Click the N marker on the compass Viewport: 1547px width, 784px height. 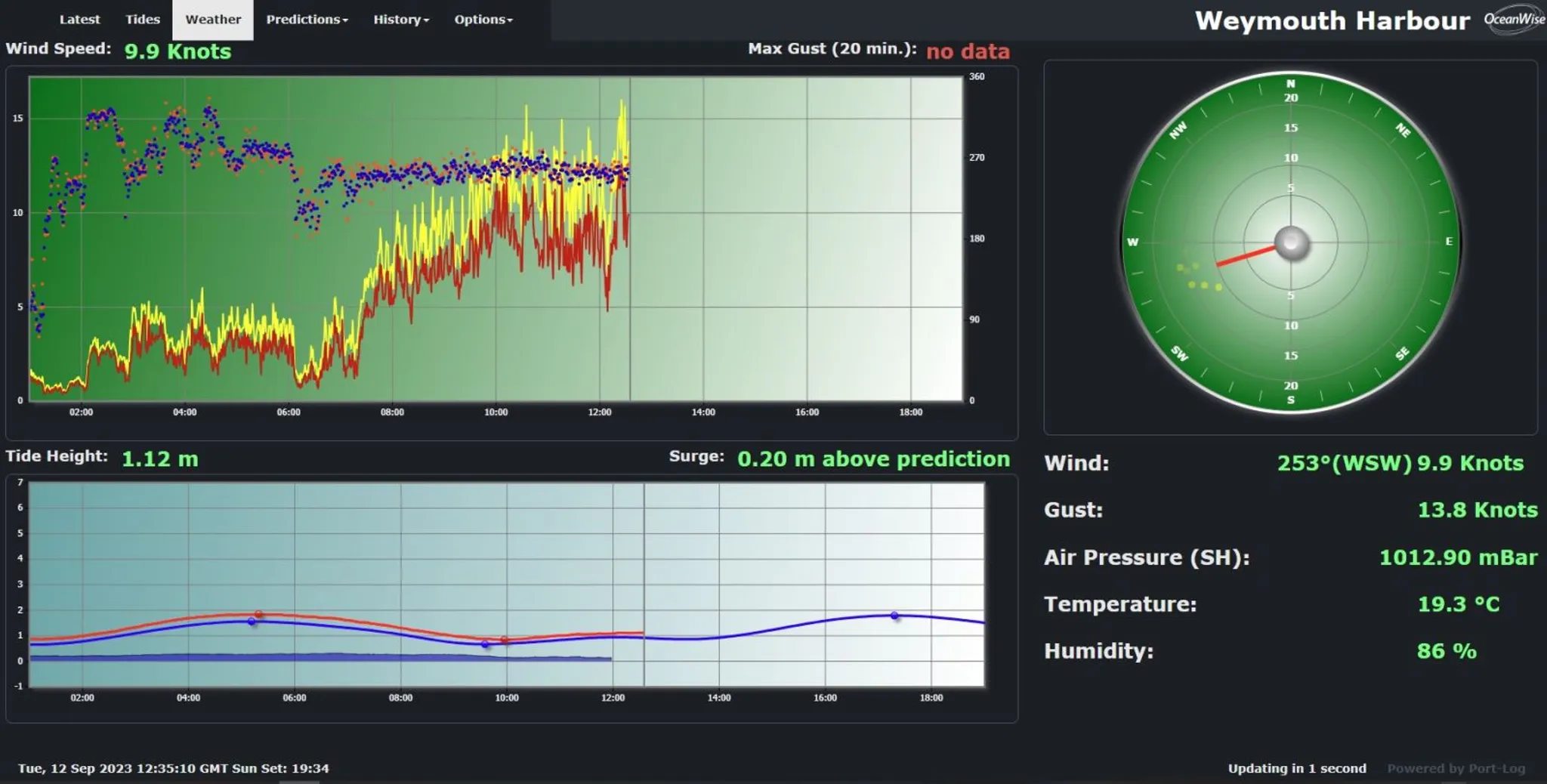point(1291,84)
